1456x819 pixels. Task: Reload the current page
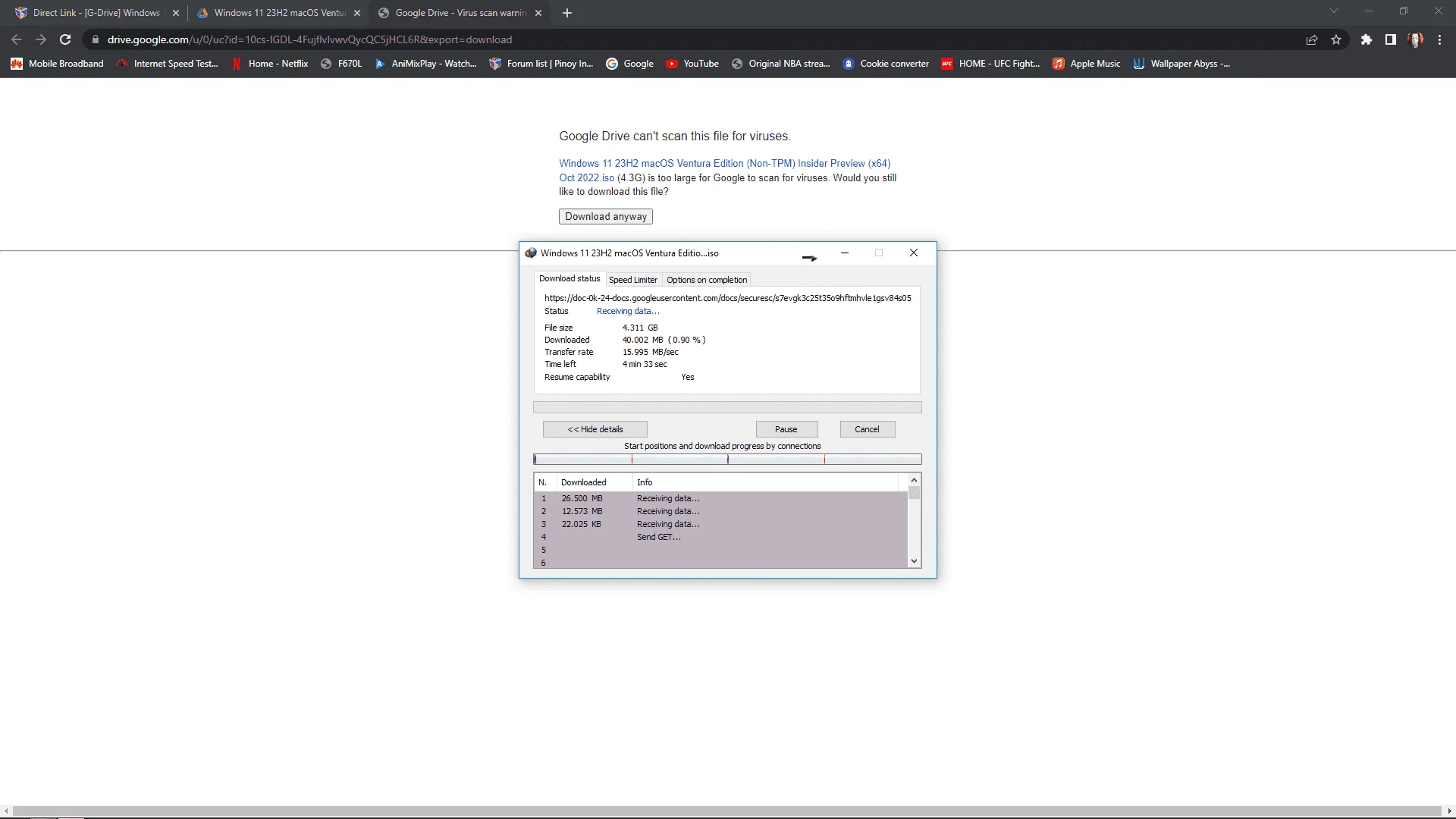[65, 39]
